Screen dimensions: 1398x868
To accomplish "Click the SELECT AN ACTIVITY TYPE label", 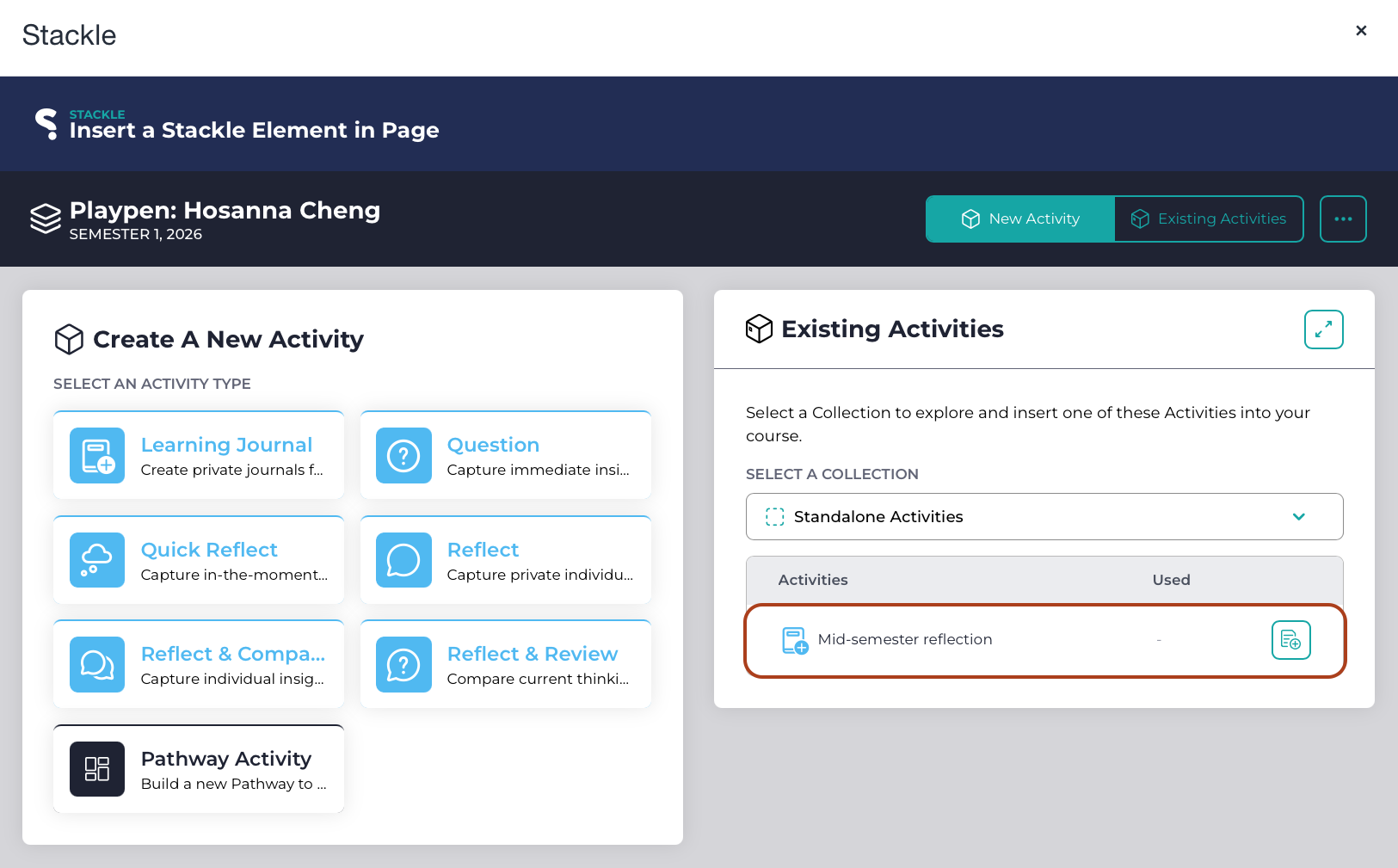I will click(152, 384).
